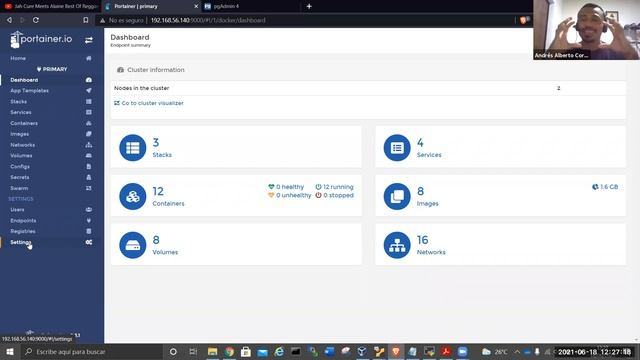Click the '0 stopped' containers status
Image resolution: width=640 pixels, height=360 pixels.
point(334,196)
